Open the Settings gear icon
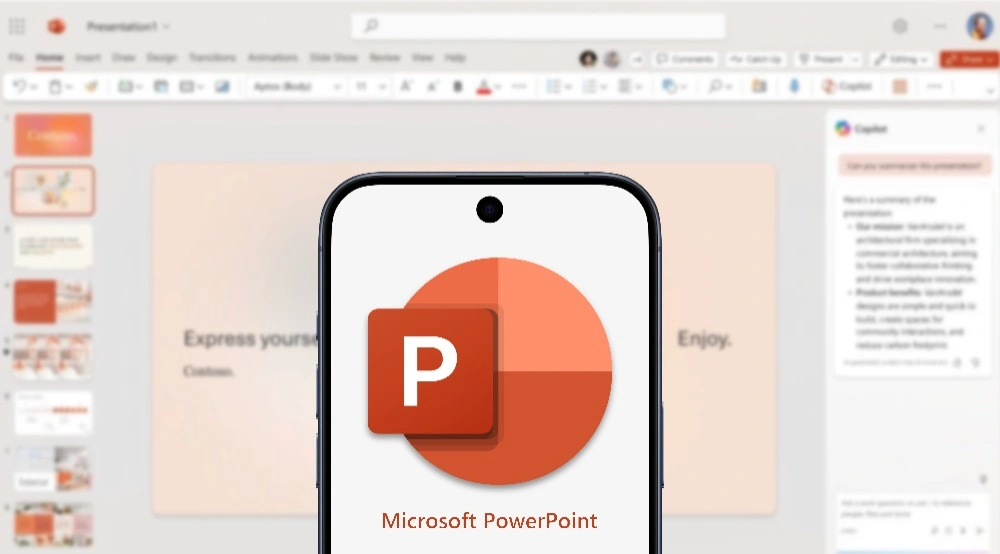Screen dimensions: 1000x554 (900, 26)
